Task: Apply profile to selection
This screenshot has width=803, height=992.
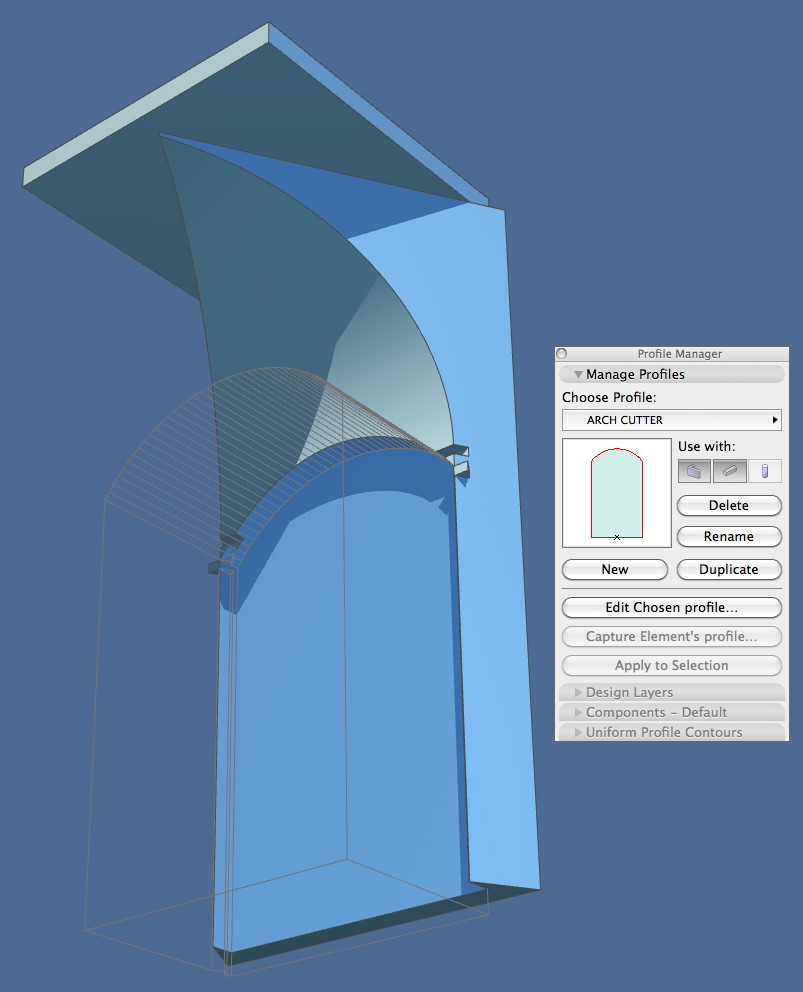Action: click(671, 665)
